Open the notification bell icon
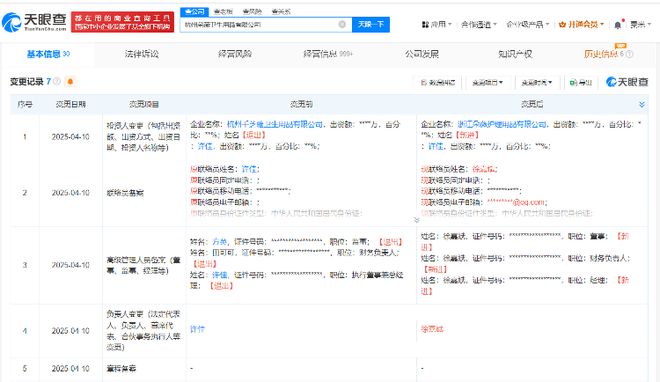The height and width of the screenshot is (382, 660). 617,25
